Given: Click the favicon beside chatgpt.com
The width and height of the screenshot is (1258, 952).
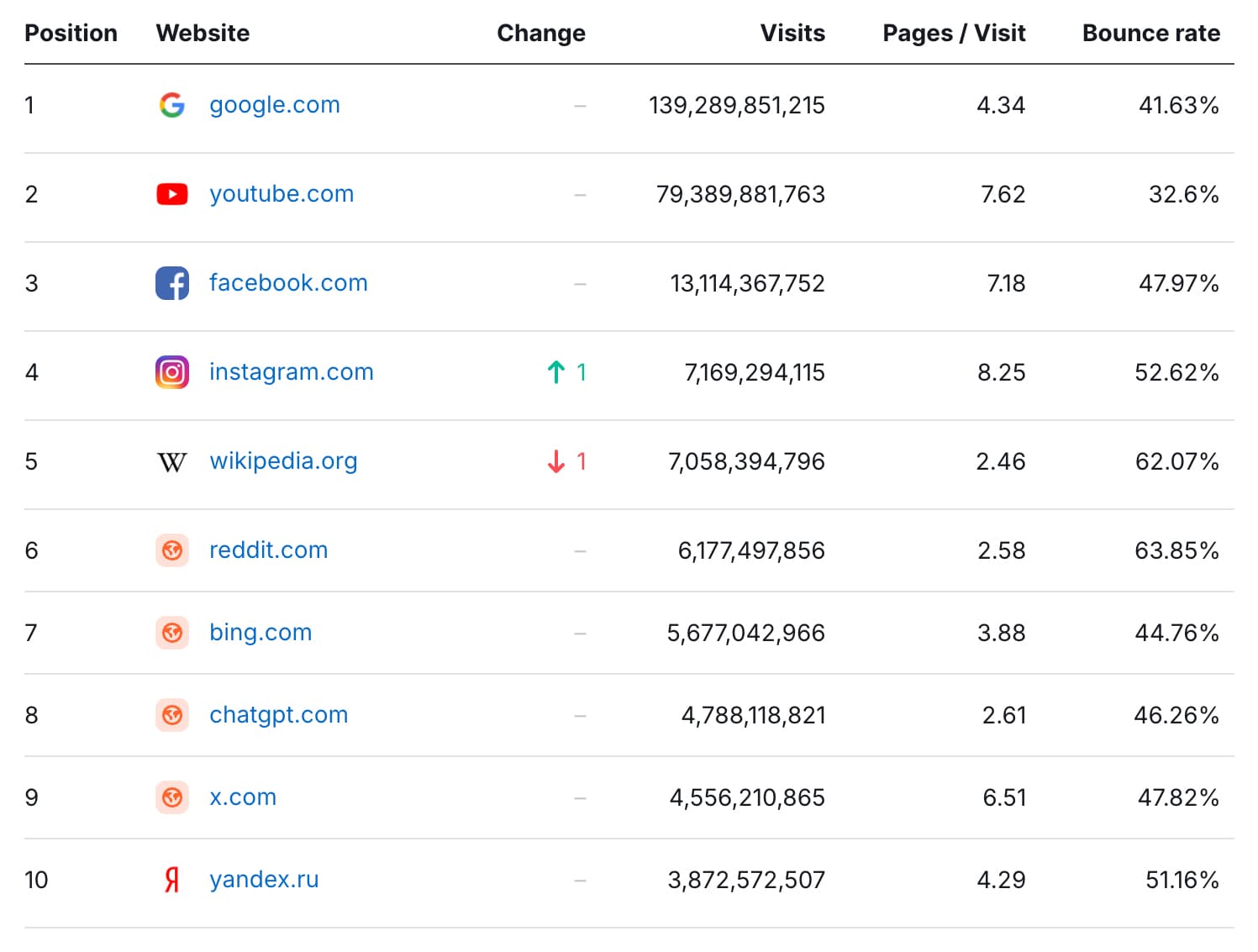Looking at the screenshot, I should 172,715.
